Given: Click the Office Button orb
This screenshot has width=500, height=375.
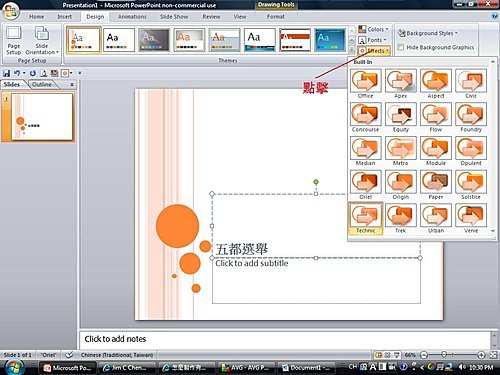Looking at the screenshot, I should 11,11.
